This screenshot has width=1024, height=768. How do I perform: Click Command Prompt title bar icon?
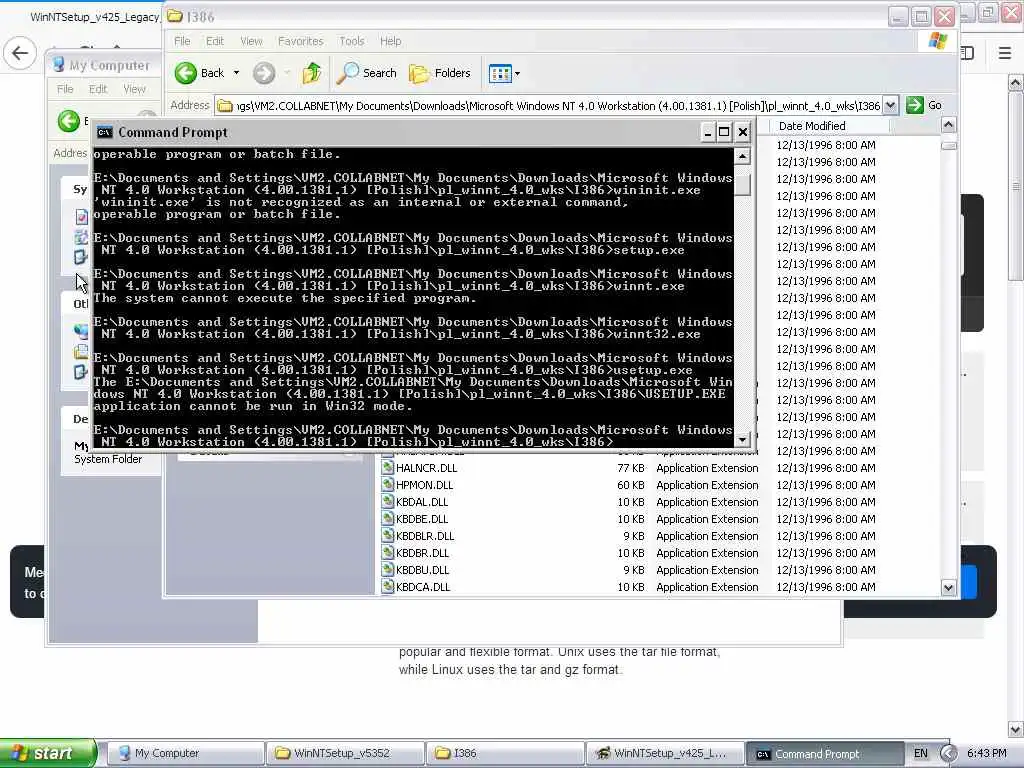coord(104,133)
